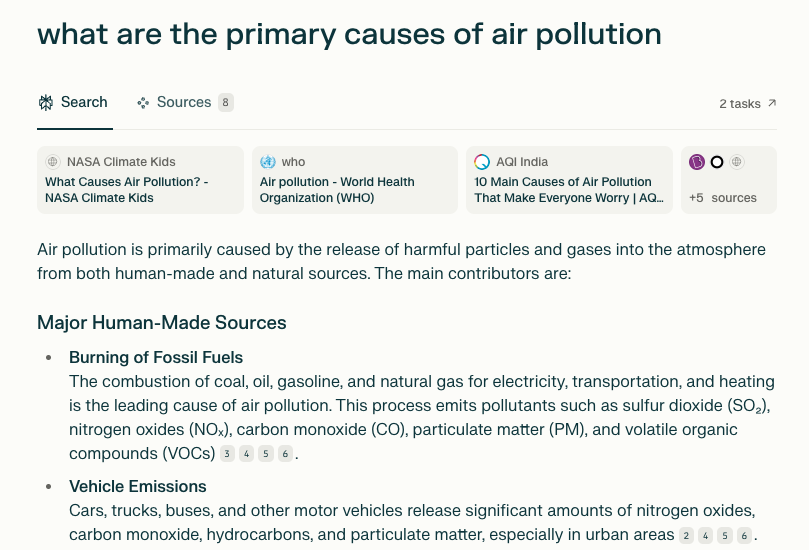The image size is (809, 550).
Task: Click the black ring source icon
Action: click(x=717, y=162)
